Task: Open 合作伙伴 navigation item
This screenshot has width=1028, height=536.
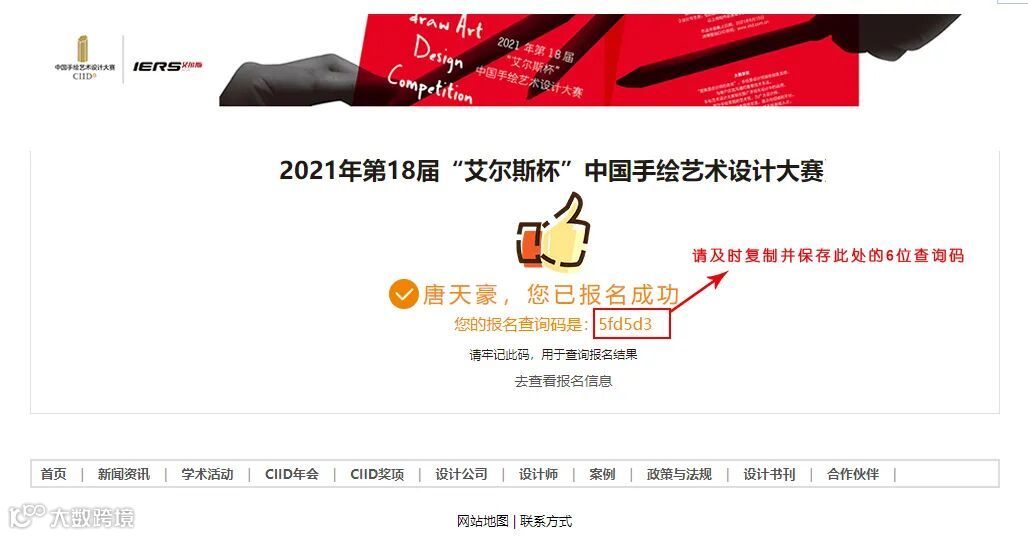Action: (x=853, y=474)
